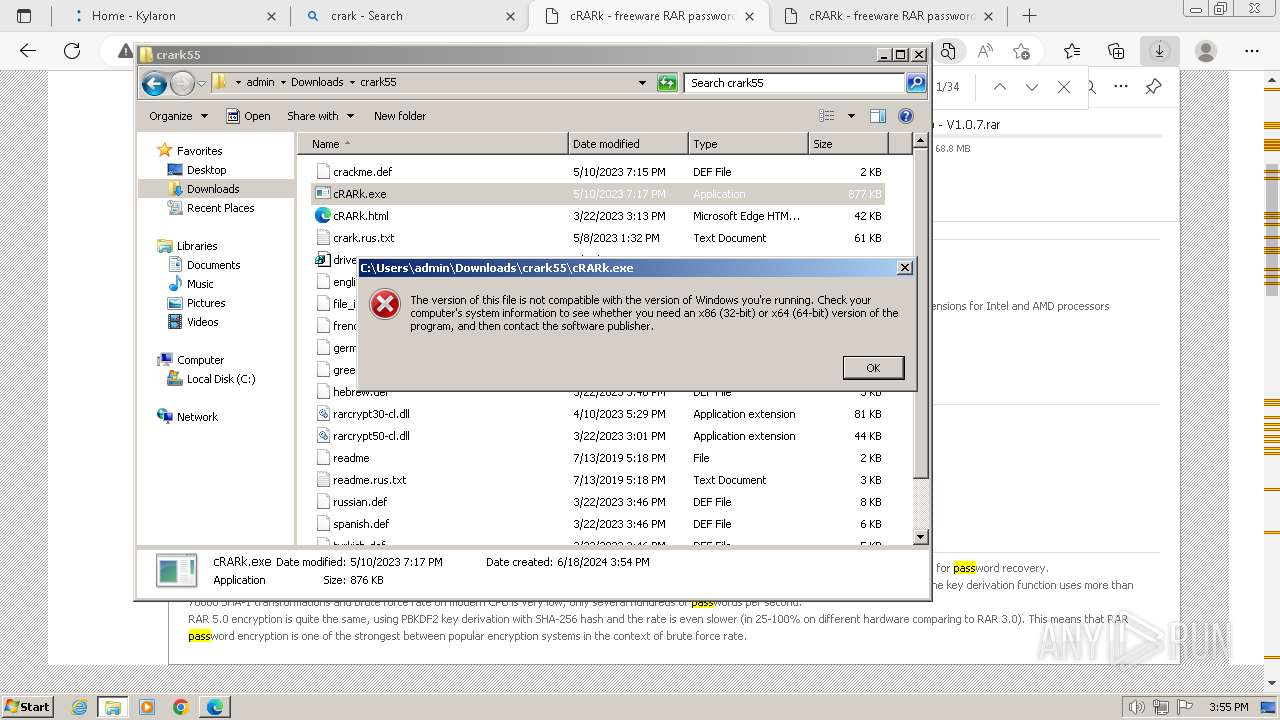Open the Documents library
The height and width of the screenshot is (720, 1280).
click(x=213, y=265)
